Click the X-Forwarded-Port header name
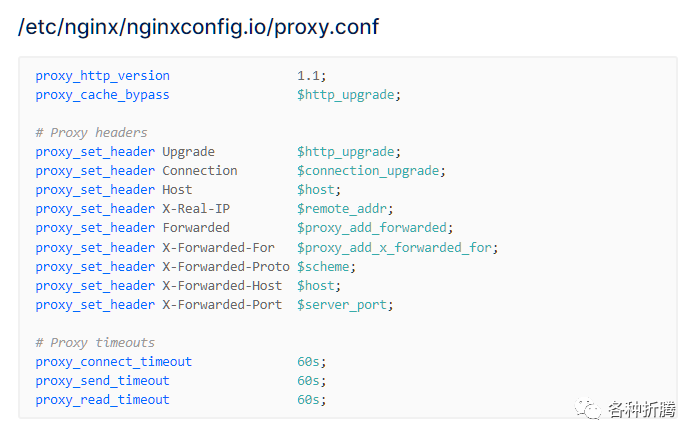Image resolution: width=698 pixels, height=440 pixels. [222, 305]
